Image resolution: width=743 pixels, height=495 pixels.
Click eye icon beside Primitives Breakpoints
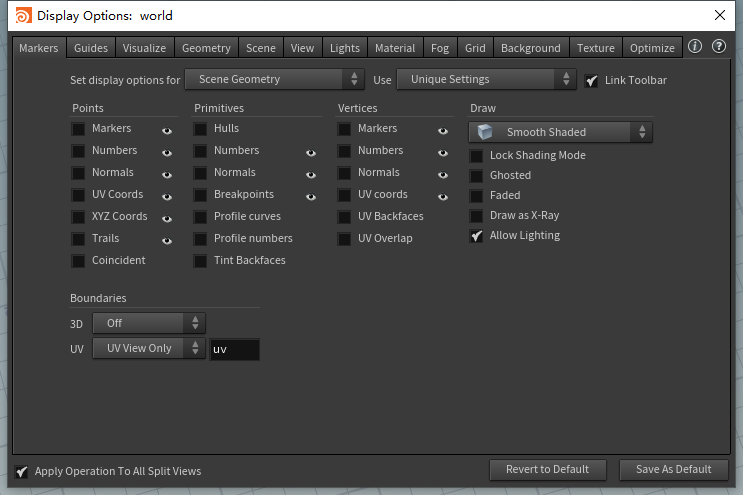[311, 196]
